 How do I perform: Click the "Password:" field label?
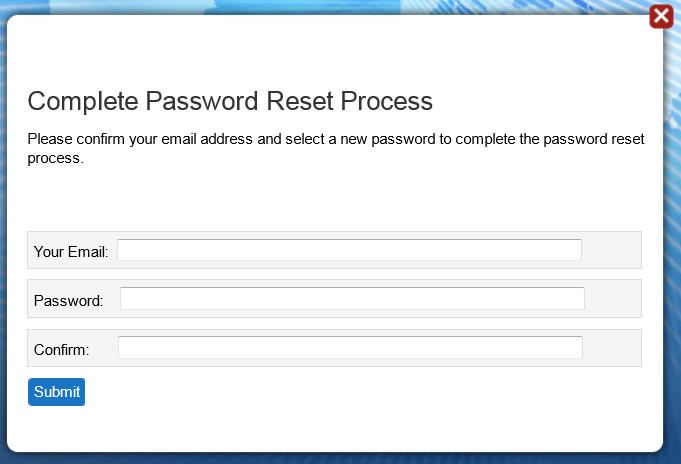point(68,300)
